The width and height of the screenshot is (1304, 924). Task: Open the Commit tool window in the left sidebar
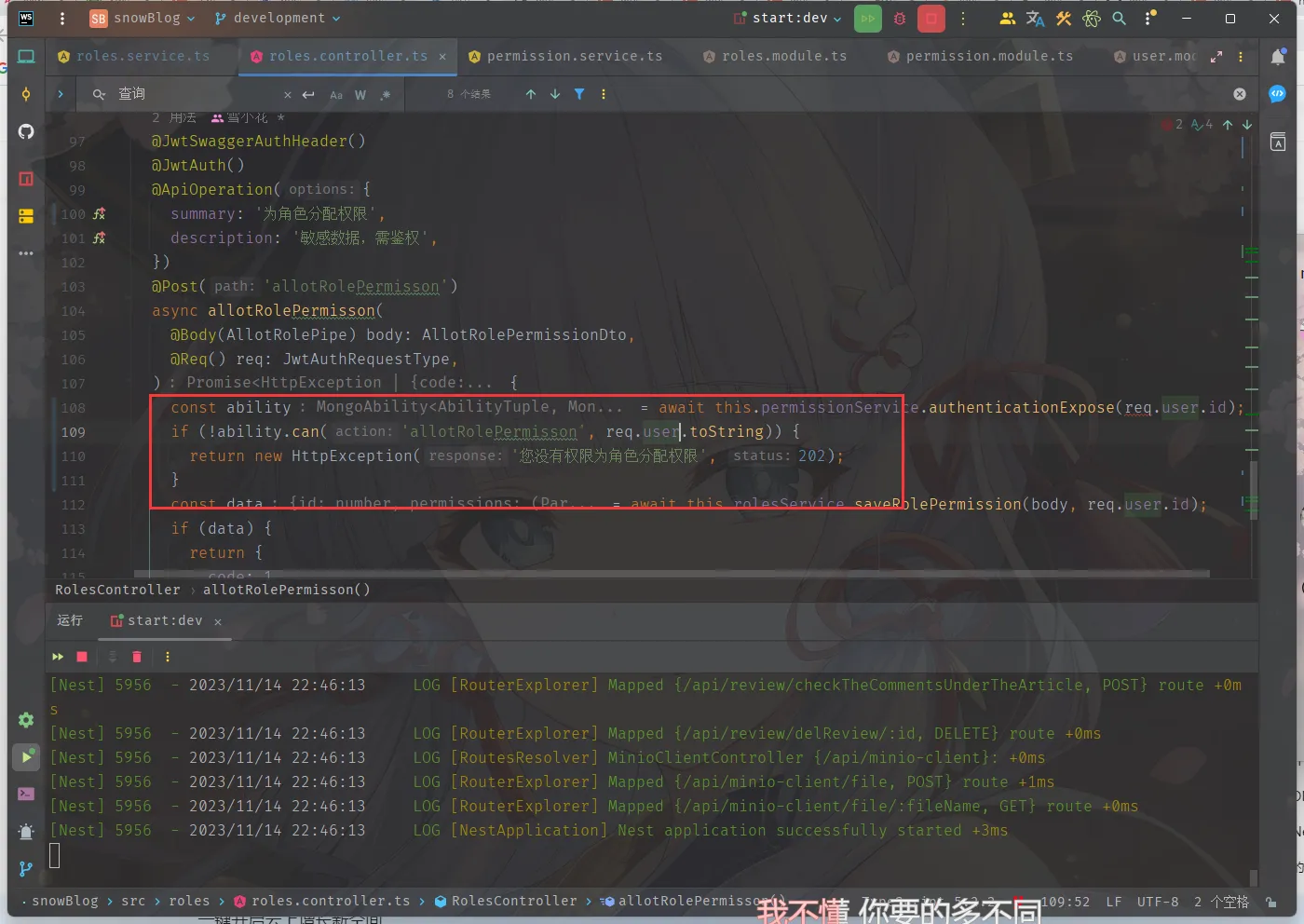(x=26, y=94)
